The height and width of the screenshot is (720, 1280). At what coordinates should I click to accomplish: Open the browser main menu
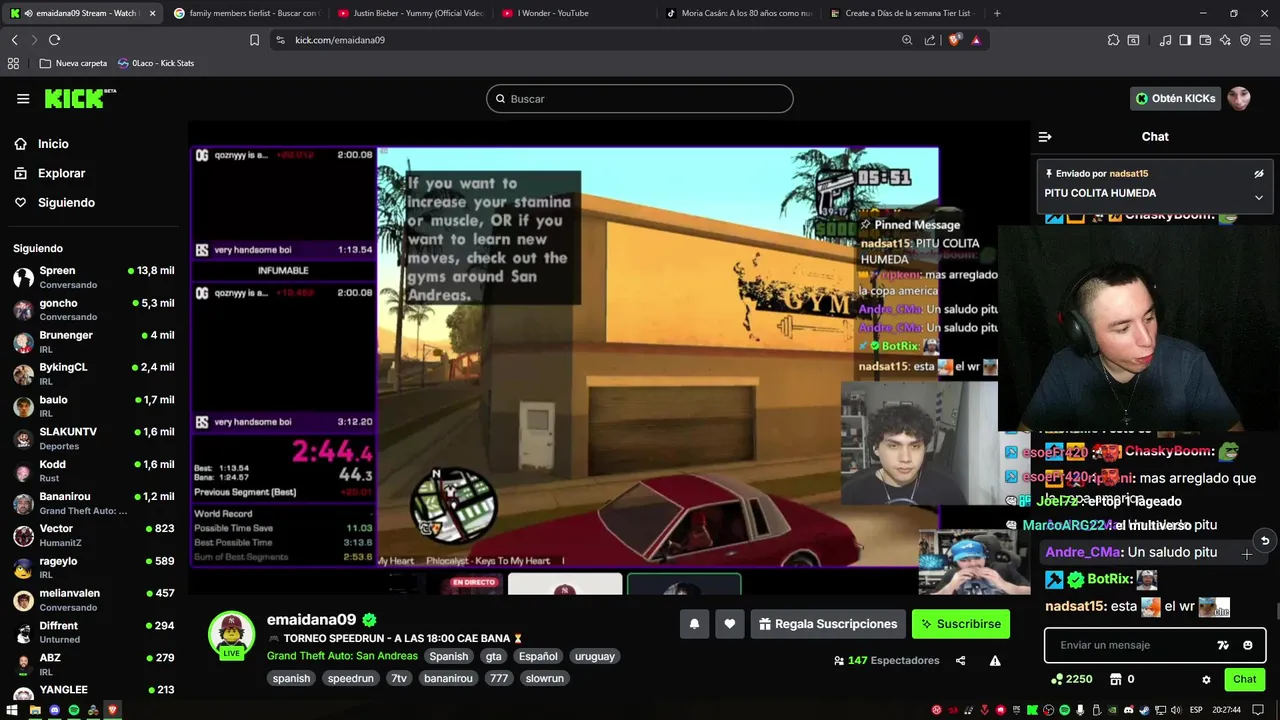pos(1266,40)
